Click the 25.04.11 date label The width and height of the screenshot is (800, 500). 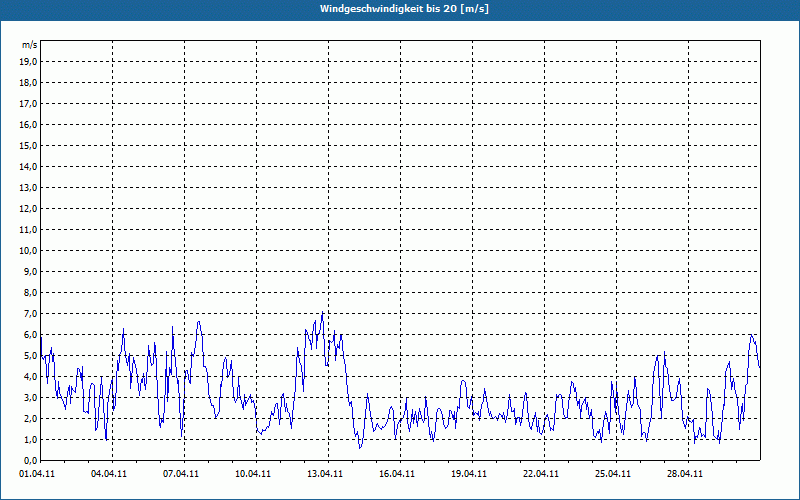tap(613, 474)
